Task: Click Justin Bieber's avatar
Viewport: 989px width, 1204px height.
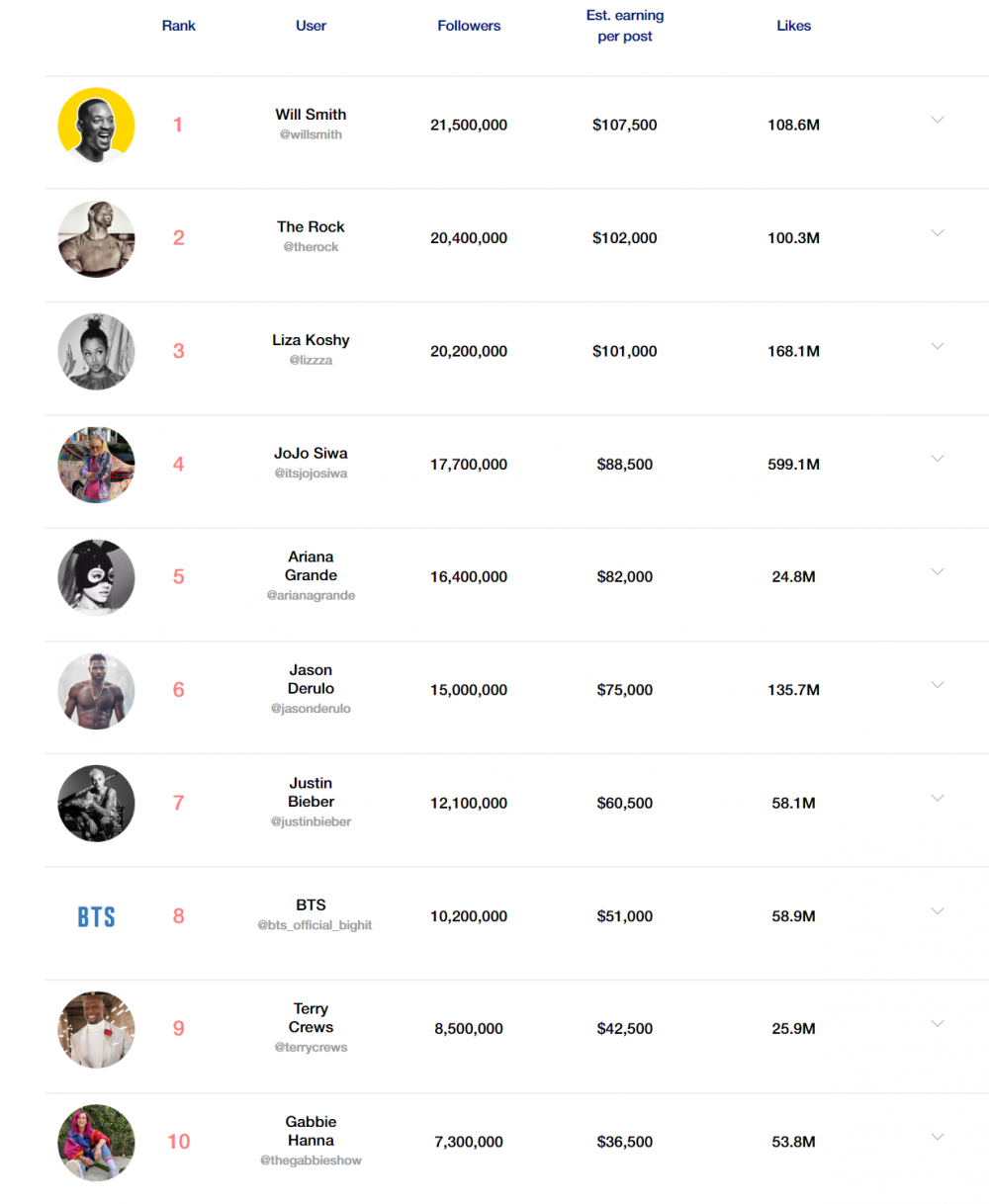Action: tap(96, 803)
